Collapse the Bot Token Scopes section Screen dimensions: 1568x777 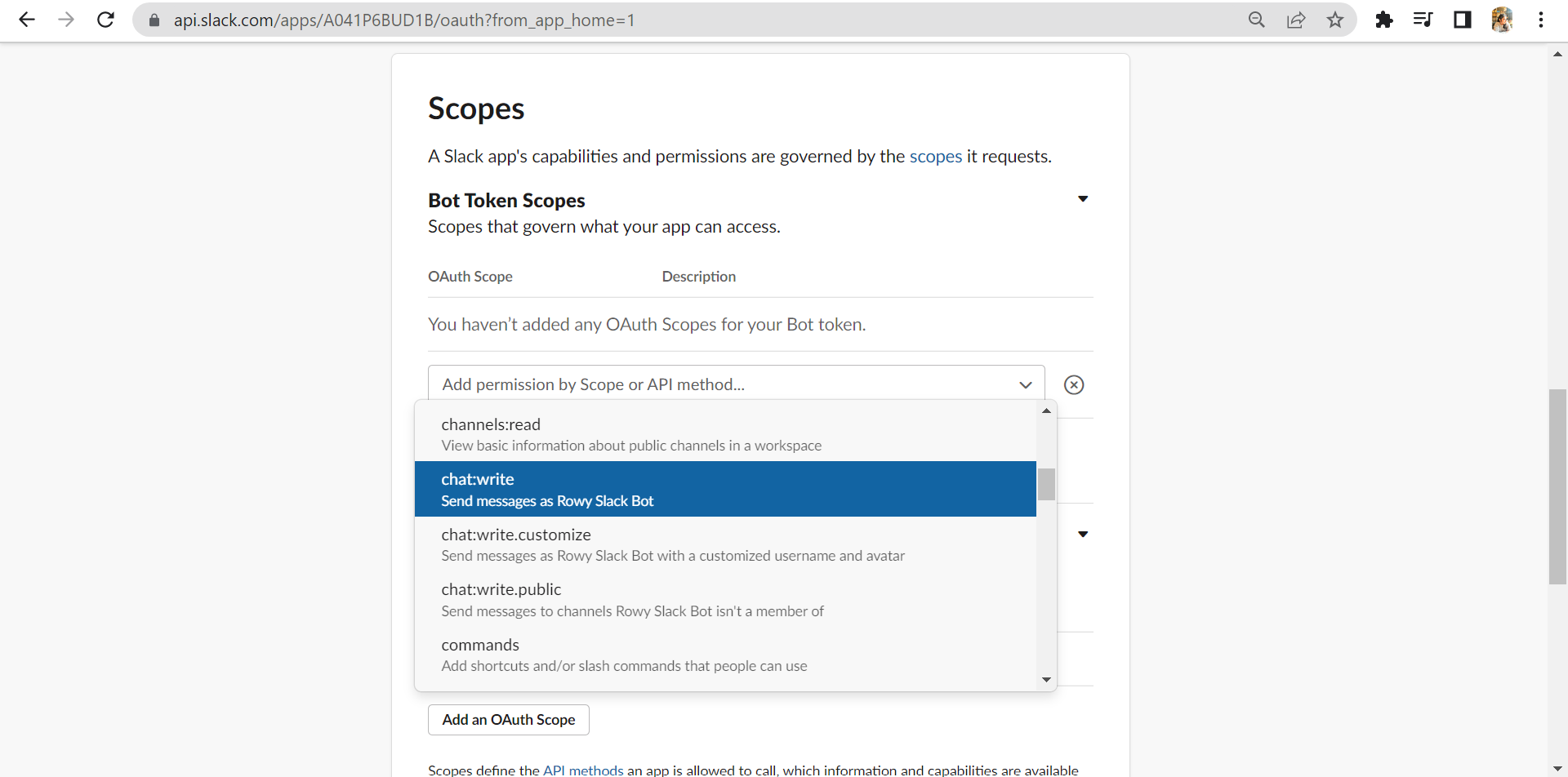pos(1083,199)
